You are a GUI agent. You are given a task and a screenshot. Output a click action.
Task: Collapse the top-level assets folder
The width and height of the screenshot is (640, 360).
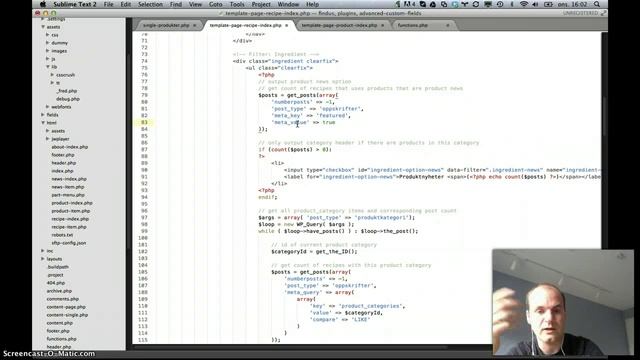point(43,27)
